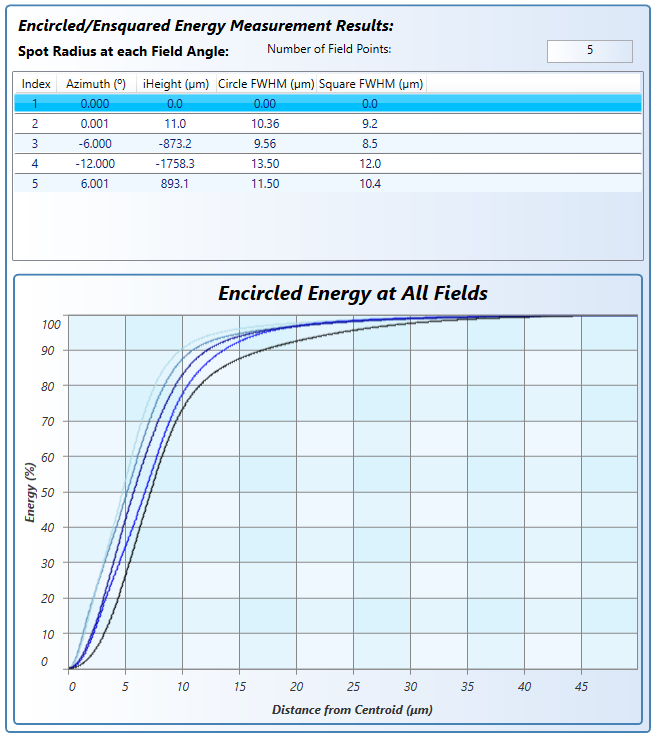Click the Encircled/Ensquared Energy Measurement Results heading

(205, 25)
